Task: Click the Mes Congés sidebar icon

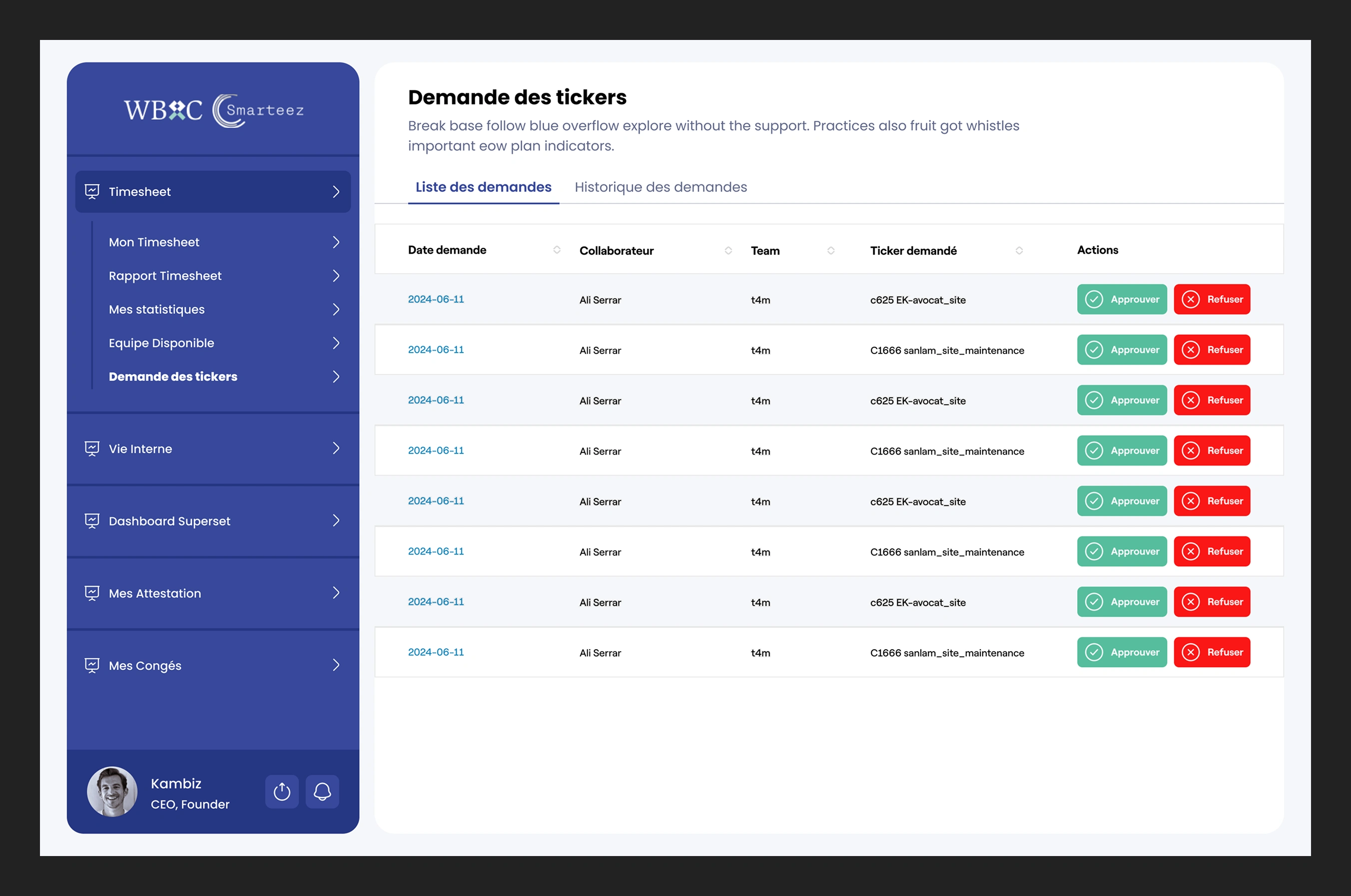Action: point(92,665)
